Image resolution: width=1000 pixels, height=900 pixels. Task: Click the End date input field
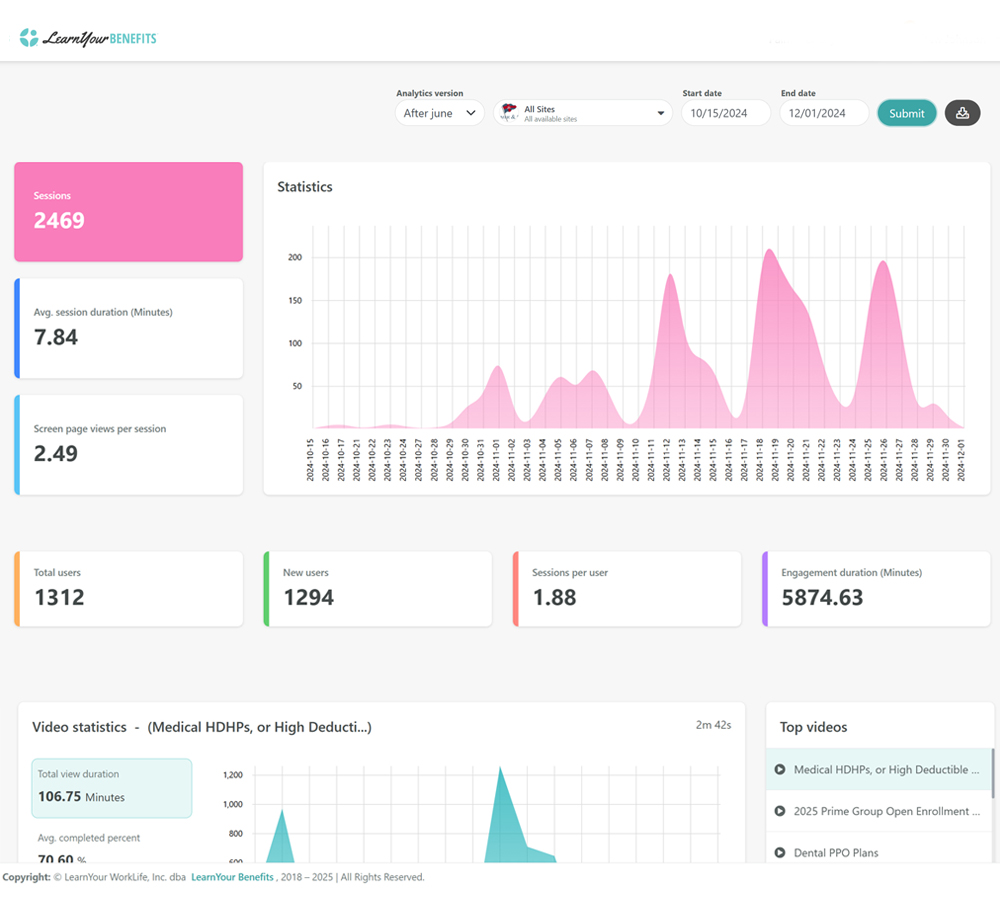coord(823,113)
